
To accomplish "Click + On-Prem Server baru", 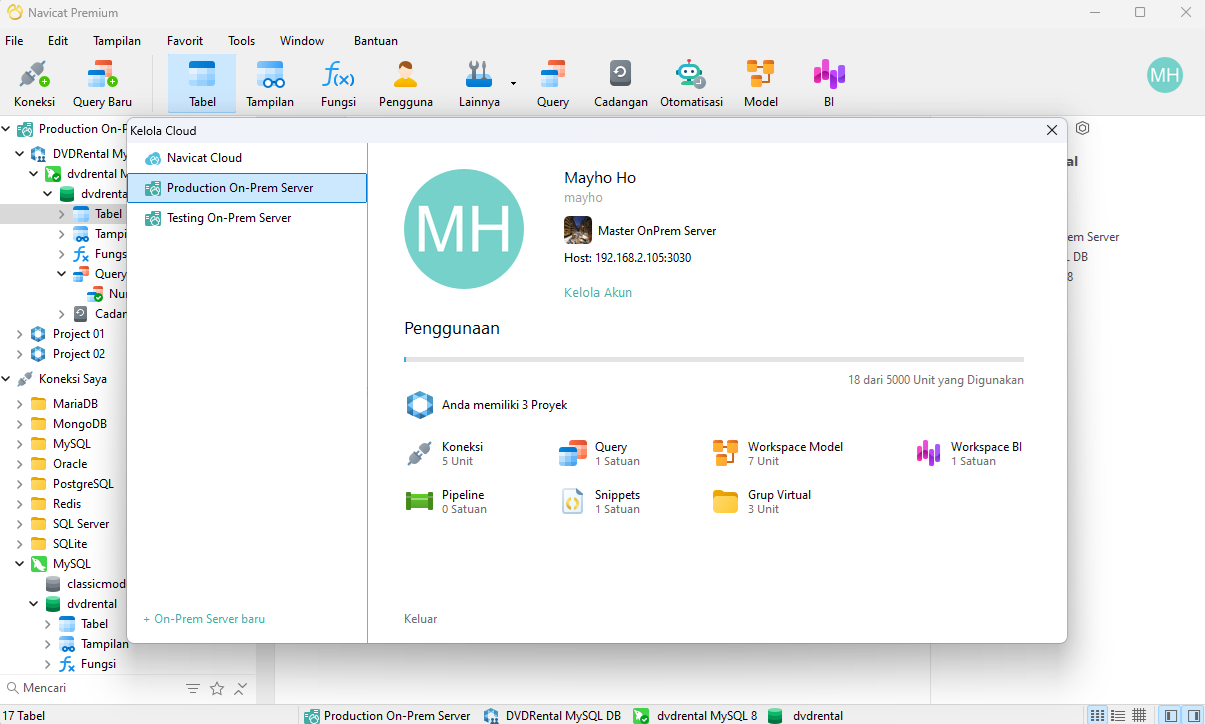I will point(204,619).
